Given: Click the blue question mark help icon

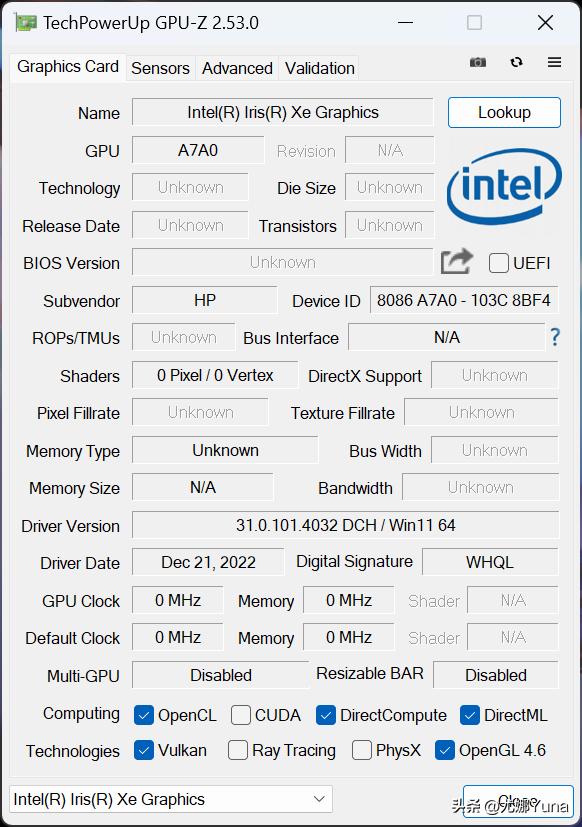Looking at the screenshot, I should point(555,338).
